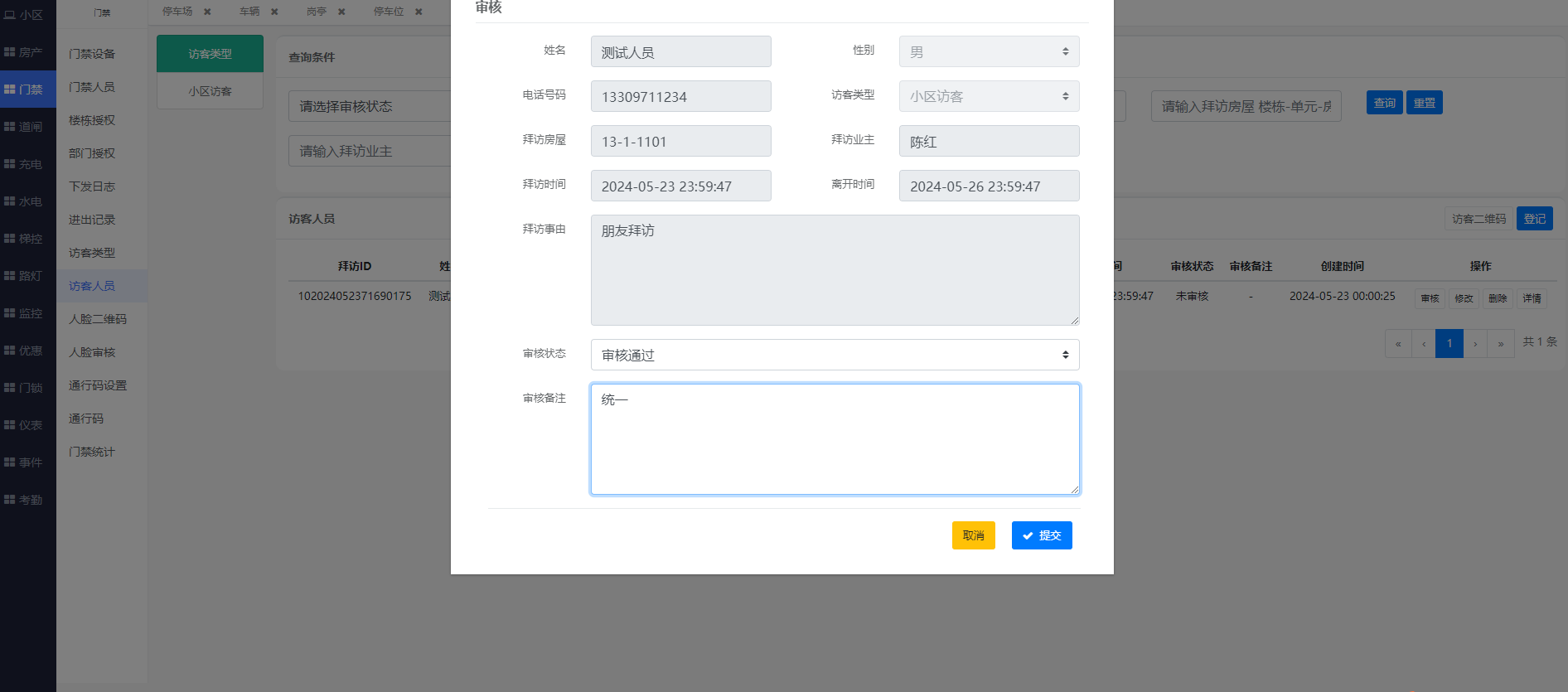
Task: Click 详情 on the visitor row
Action: click(x=1532, y=298)
